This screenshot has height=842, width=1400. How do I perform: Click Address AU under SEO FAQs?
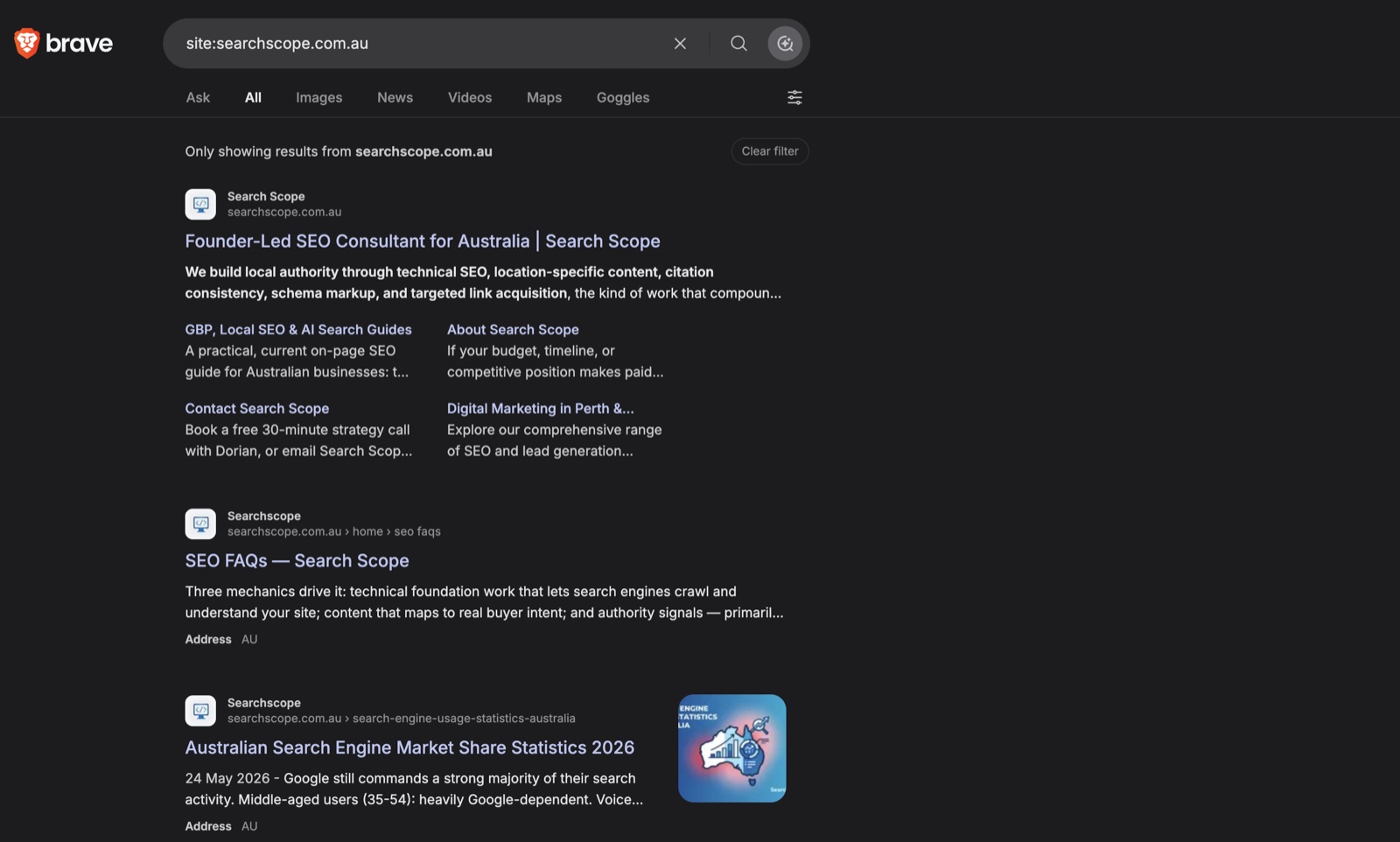point(221,639)
